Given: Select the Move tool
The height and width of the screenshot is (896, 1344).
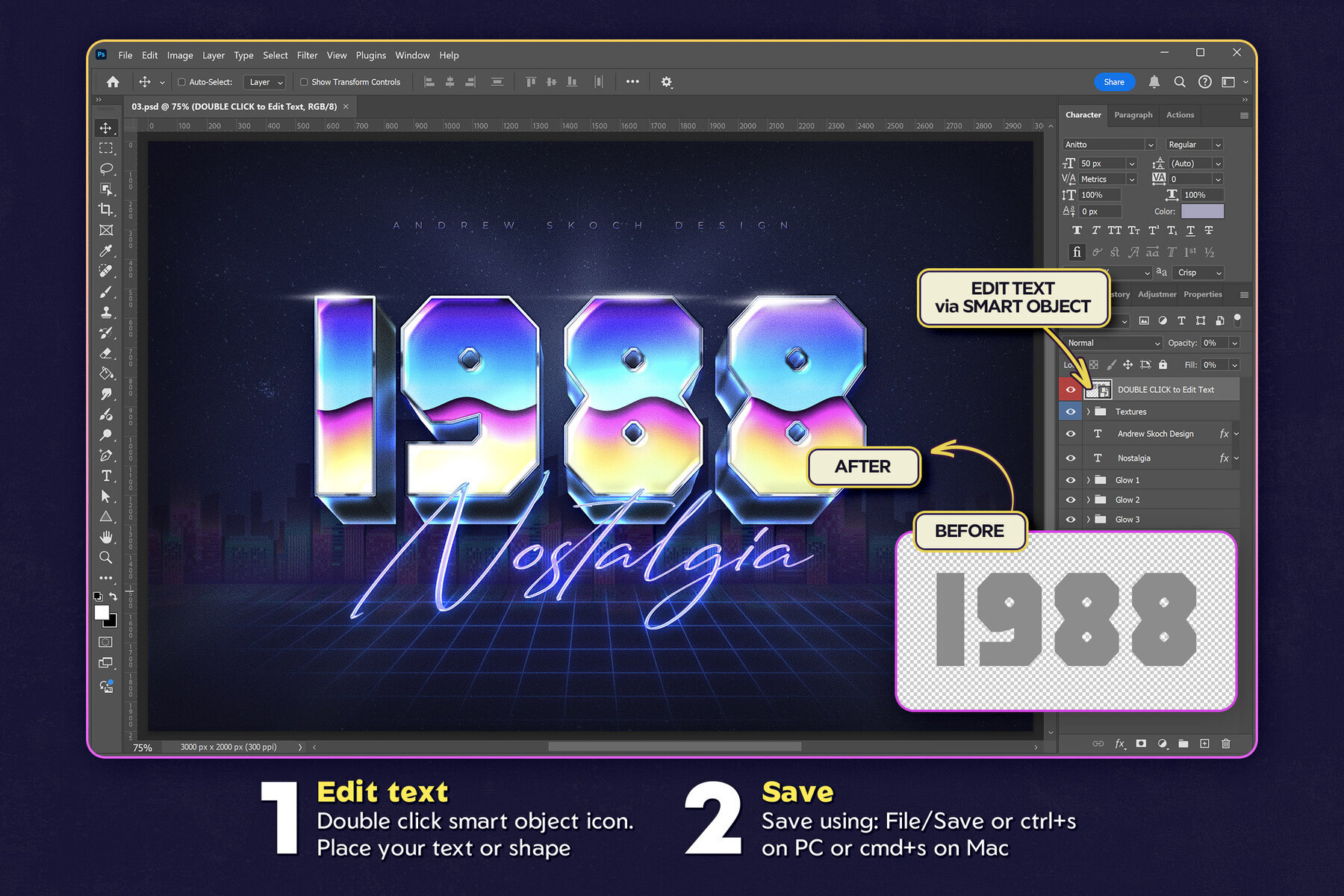Looking at the screenshot, I should 106,128.
